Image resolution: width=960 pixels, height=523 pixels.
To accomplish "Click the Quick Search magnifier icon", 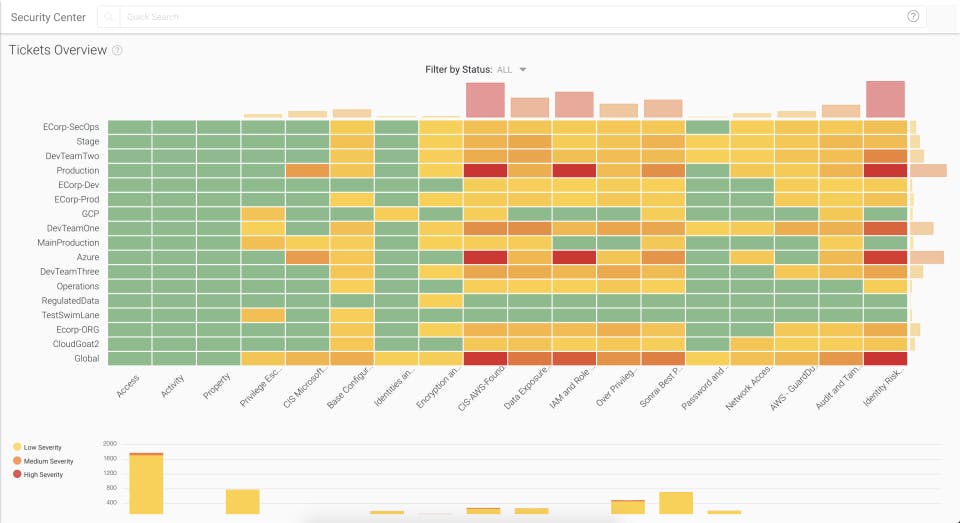I will coord(109,17).
